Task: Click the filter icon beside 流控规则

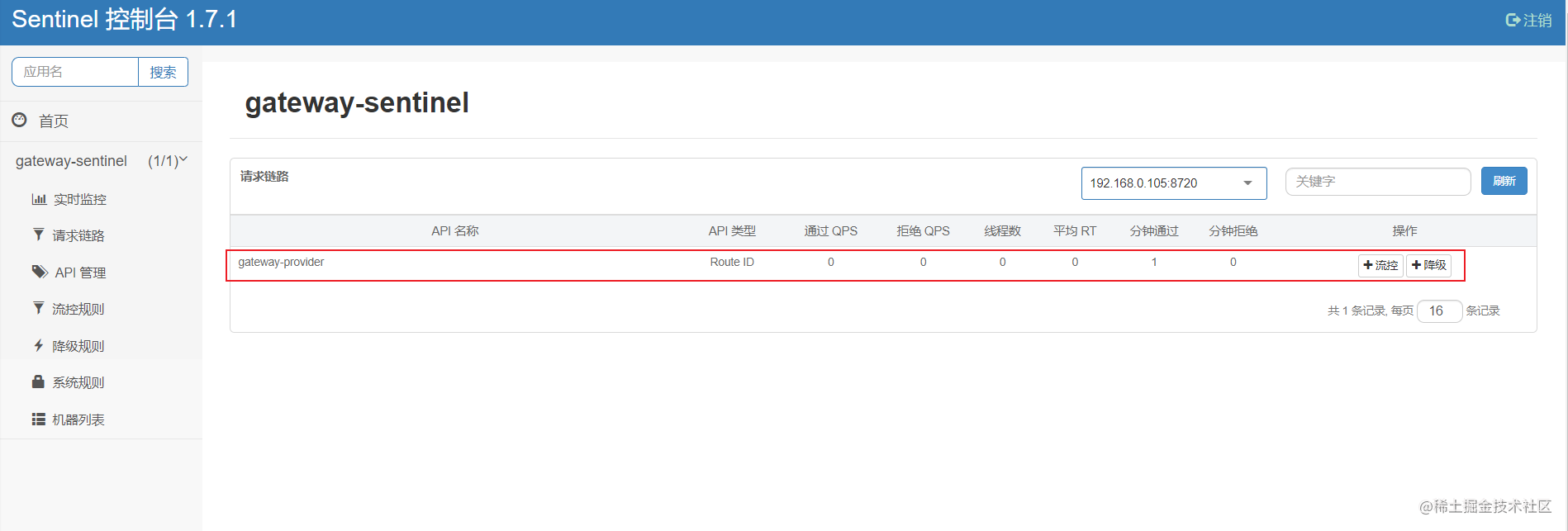Action: pyautogui.click(x=38, y=308)
